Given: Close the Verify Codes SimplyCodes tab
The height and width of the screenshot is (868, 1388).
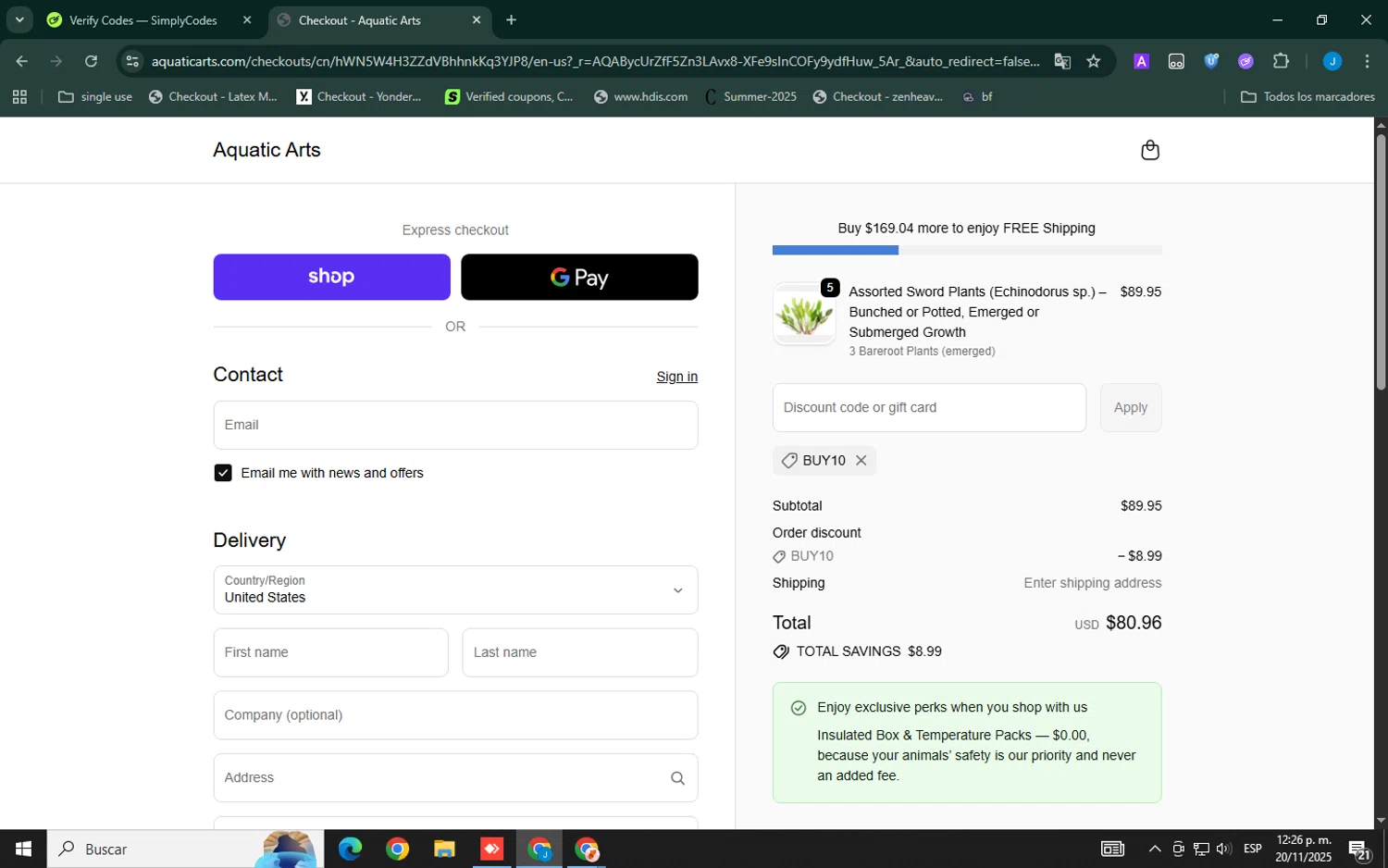Looking at the screenshot, I should 247,19.
